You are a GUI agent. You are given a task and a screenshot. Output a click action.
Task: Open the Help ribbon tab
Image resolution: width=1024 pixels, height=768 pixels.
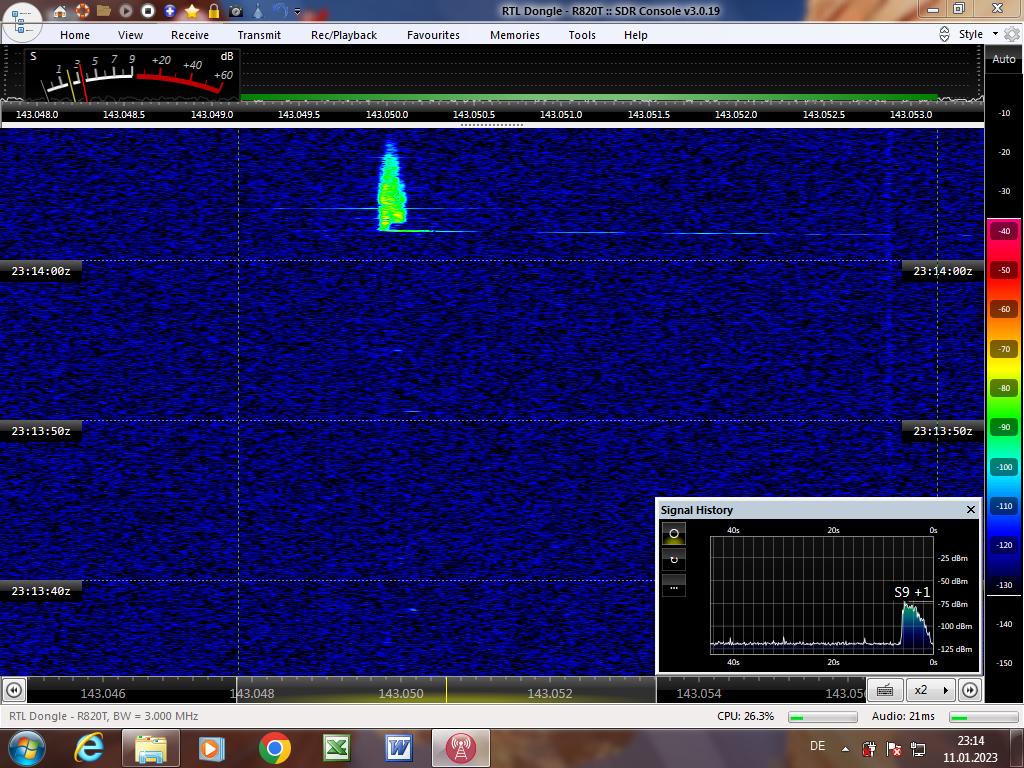pyautogui.click(x=635, y=35)
